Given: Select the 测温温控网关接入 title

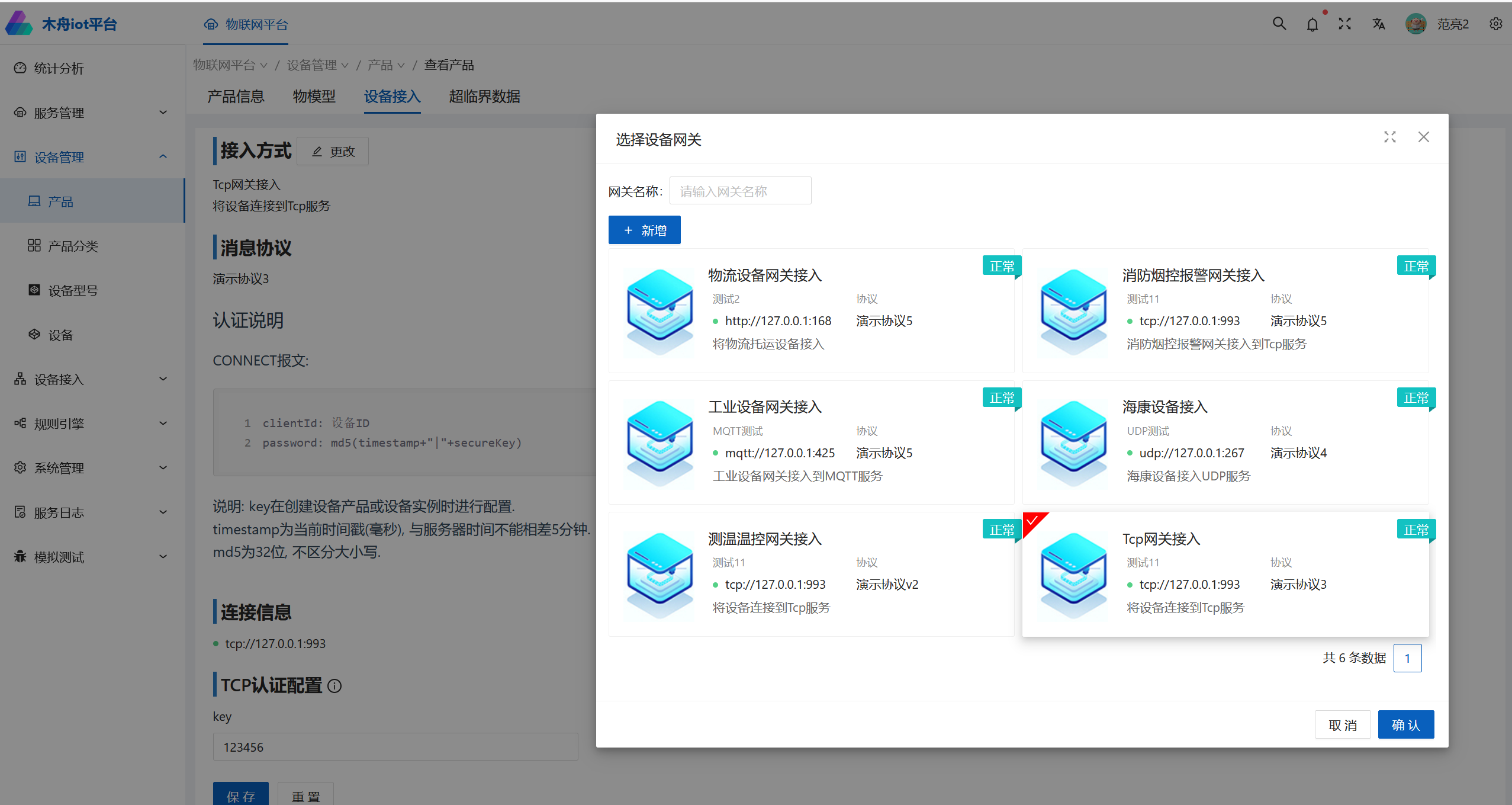Looking at the screenshot, I should (x=765, y=539).
